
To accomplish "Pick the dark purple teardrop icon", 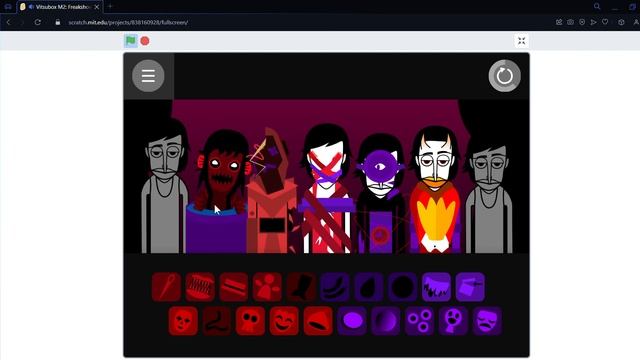I will click(369, 287).
